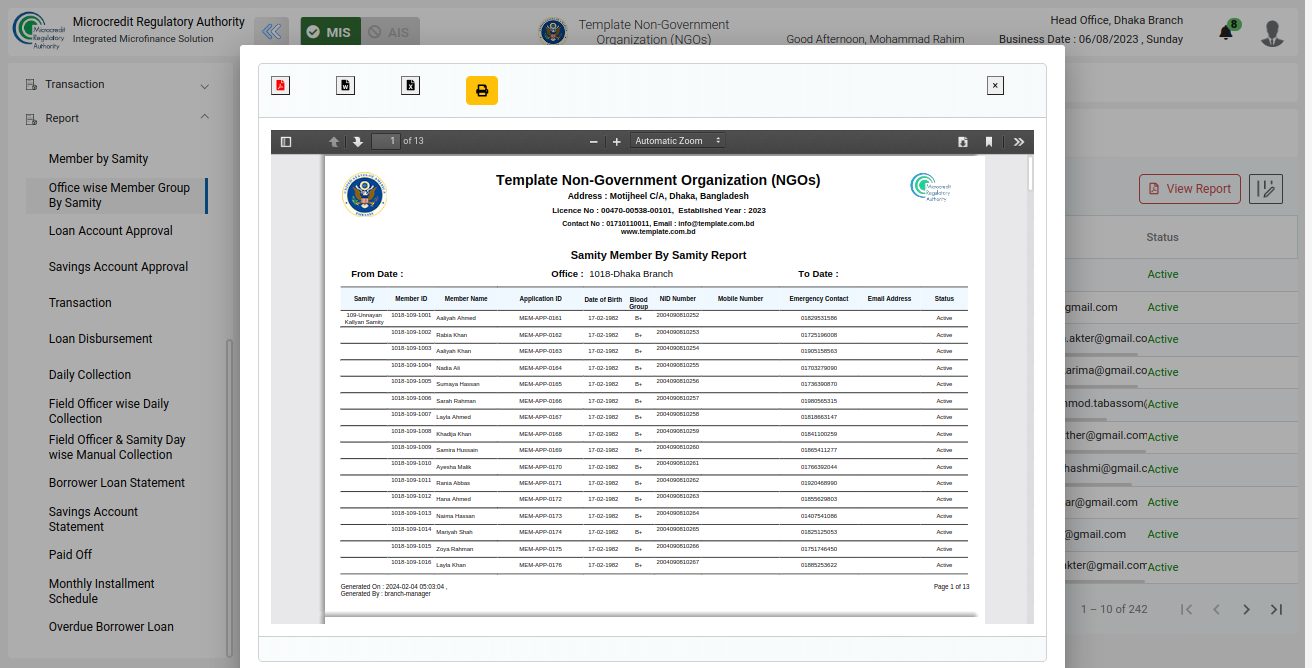
Task: Open Office wise Member Group By Samity
Action: coord(119,195)
